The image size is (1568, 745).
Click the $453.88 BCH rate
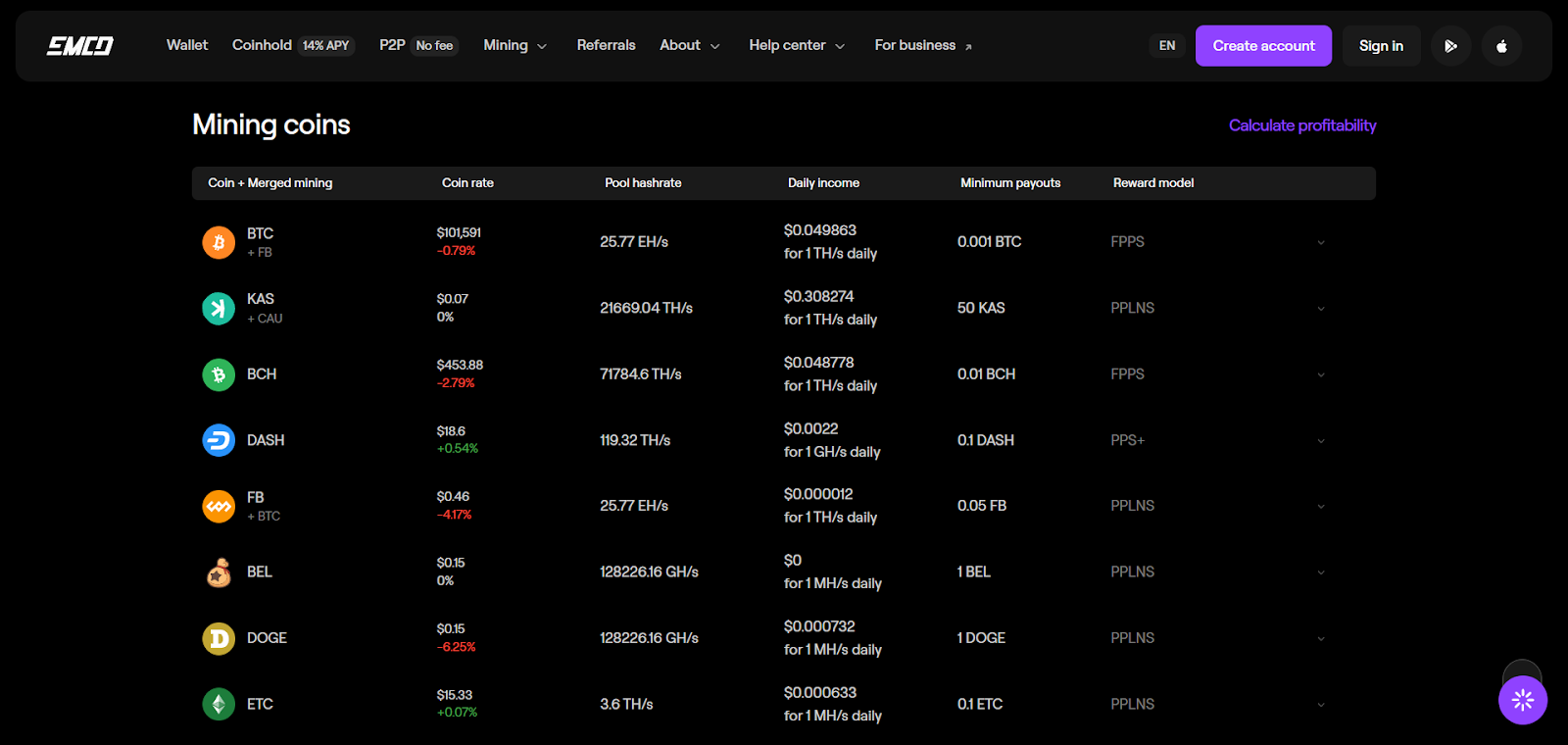click(x=460, y=365)
